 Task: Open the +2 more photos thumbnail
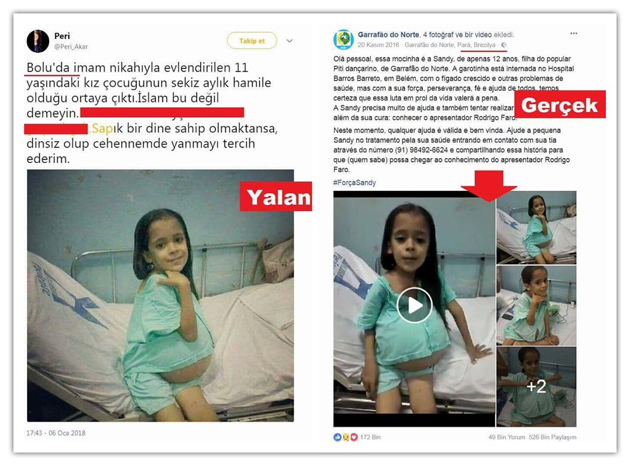536,387
